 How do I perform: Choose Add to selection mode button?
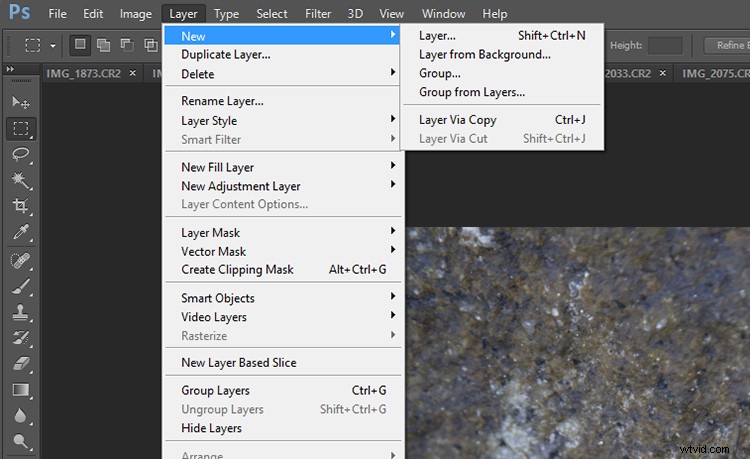pos(103,45)
